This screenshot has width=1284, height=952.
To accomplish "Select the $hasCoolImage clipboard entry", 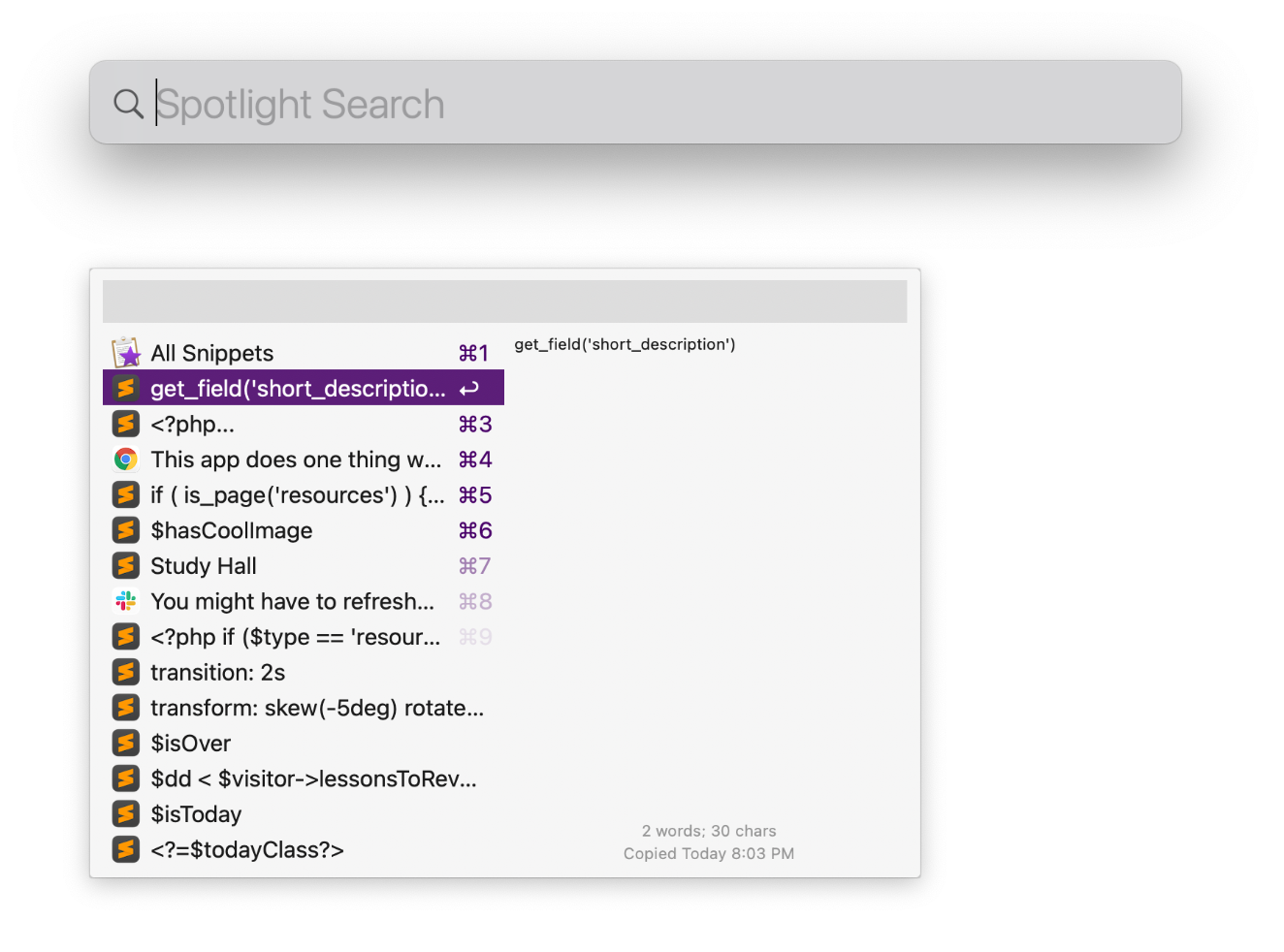I will coord(304,530).
